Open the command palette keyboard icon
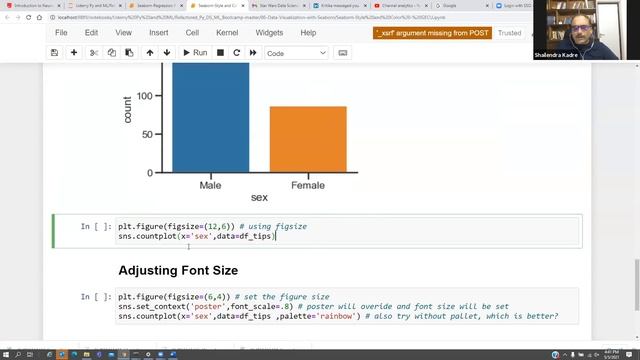Image resolution: width=640 pixels, height=360 pixels. click(342, 53)
